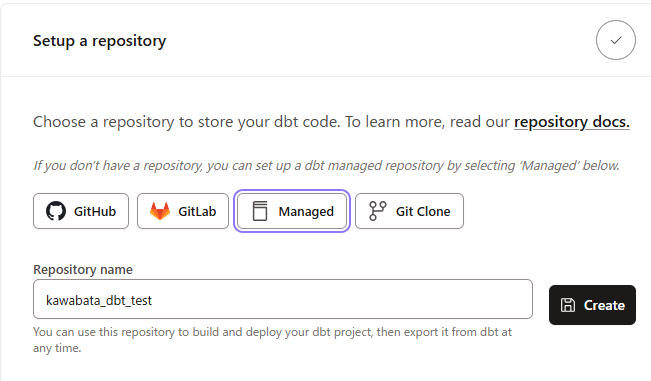This screenshot has width=651, height=381.
Task: Click the Git Clone branch icon
Action: [377, 211]
